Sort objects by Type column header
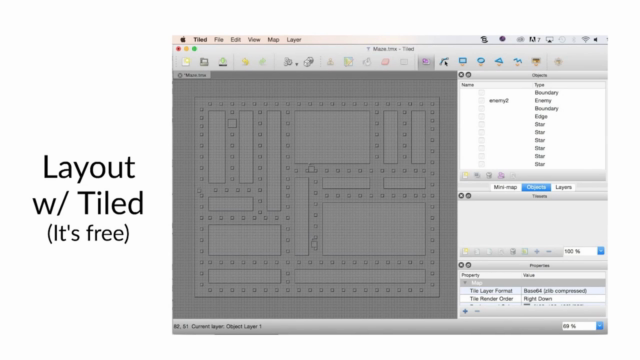 569,85
